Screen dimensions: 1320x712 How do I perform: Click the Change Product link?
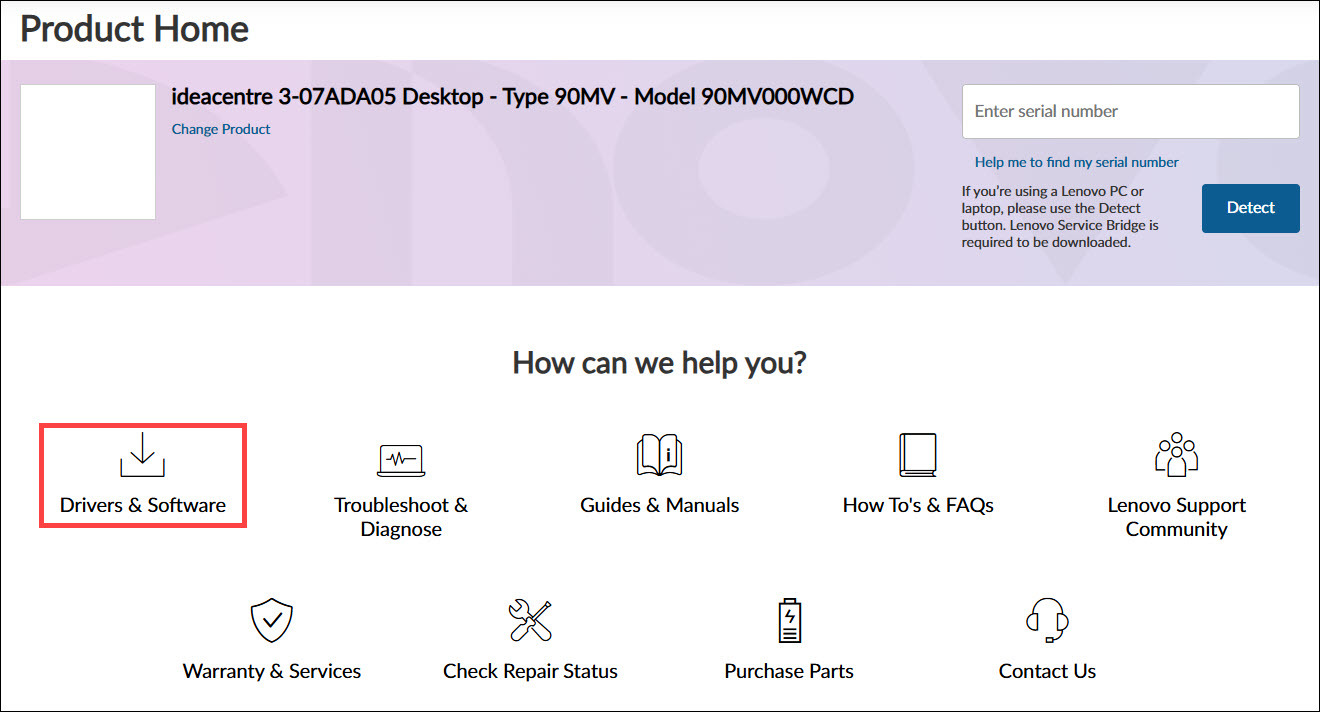pos(221,129)
